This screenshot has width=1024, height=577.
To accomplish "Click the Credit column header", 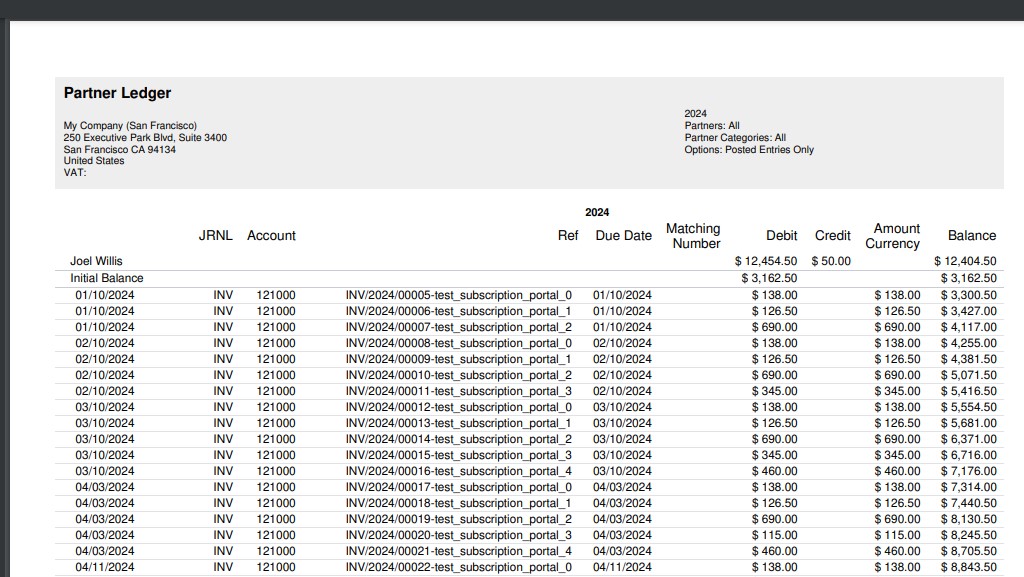I will click(833, 236).
